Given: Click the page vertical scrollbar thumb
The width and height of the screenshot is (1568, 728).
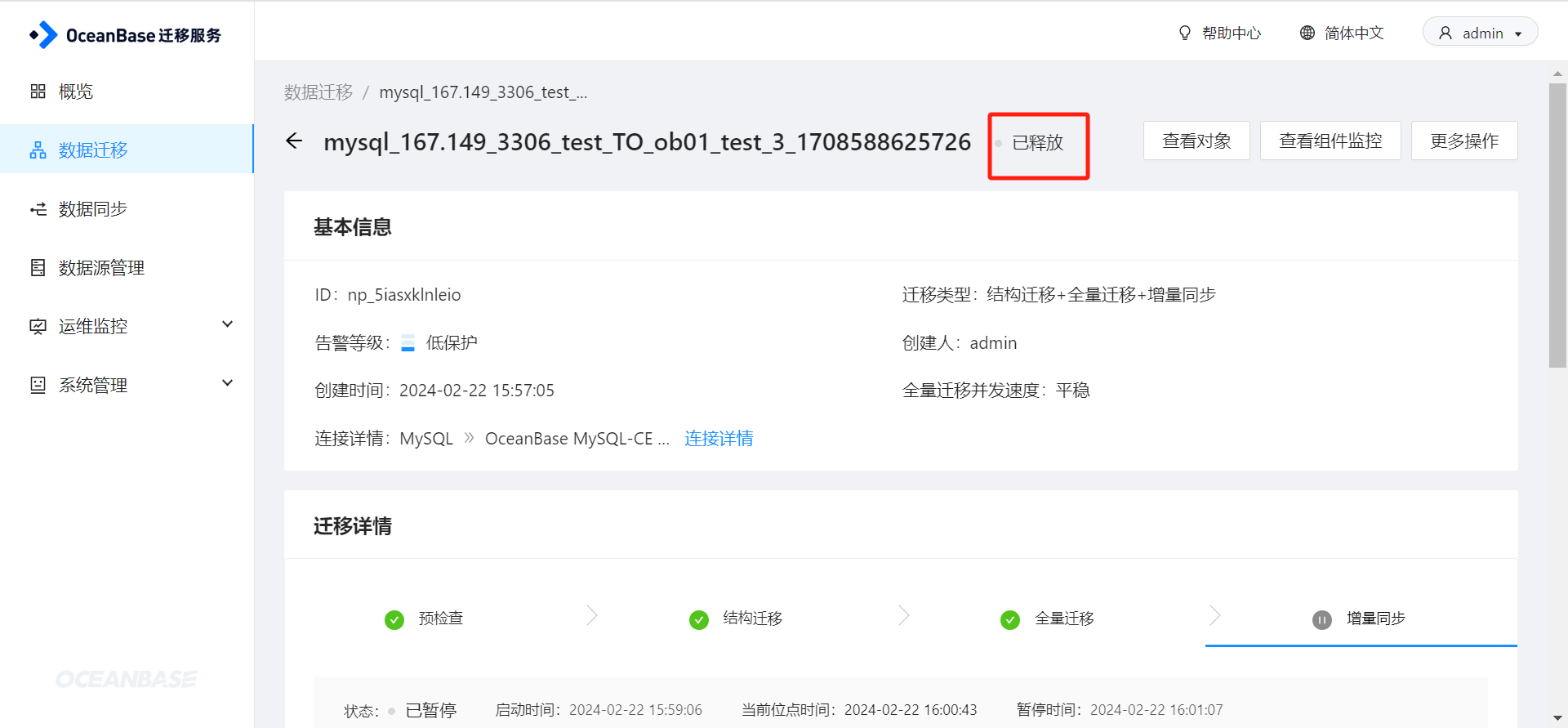Looking at the screenshot, I should [x=1557, y=225].
